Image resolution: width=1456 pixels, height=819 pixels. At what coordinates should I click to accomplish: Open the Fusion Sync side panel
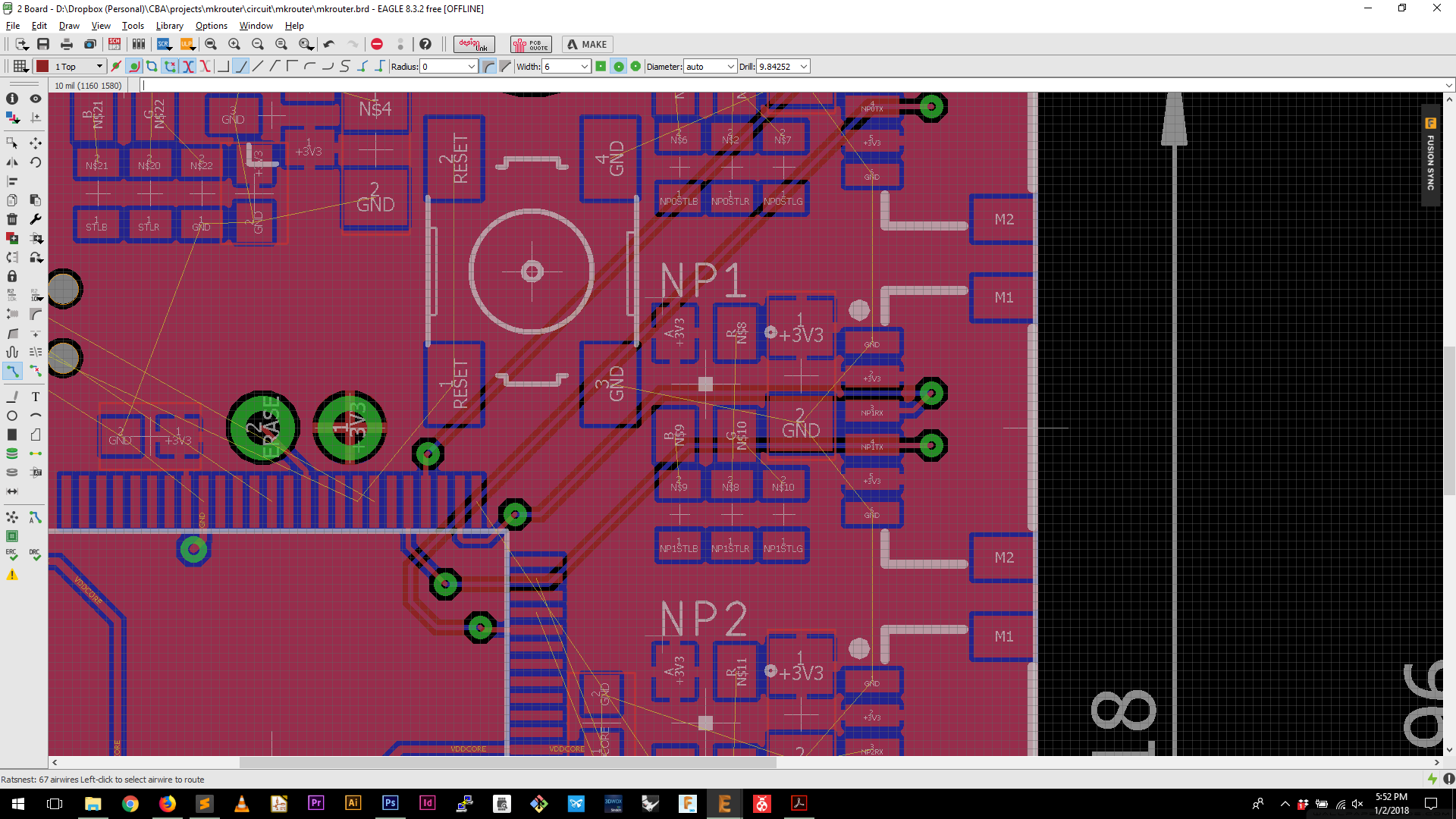pyautogui.click(x=1430, y=155)
